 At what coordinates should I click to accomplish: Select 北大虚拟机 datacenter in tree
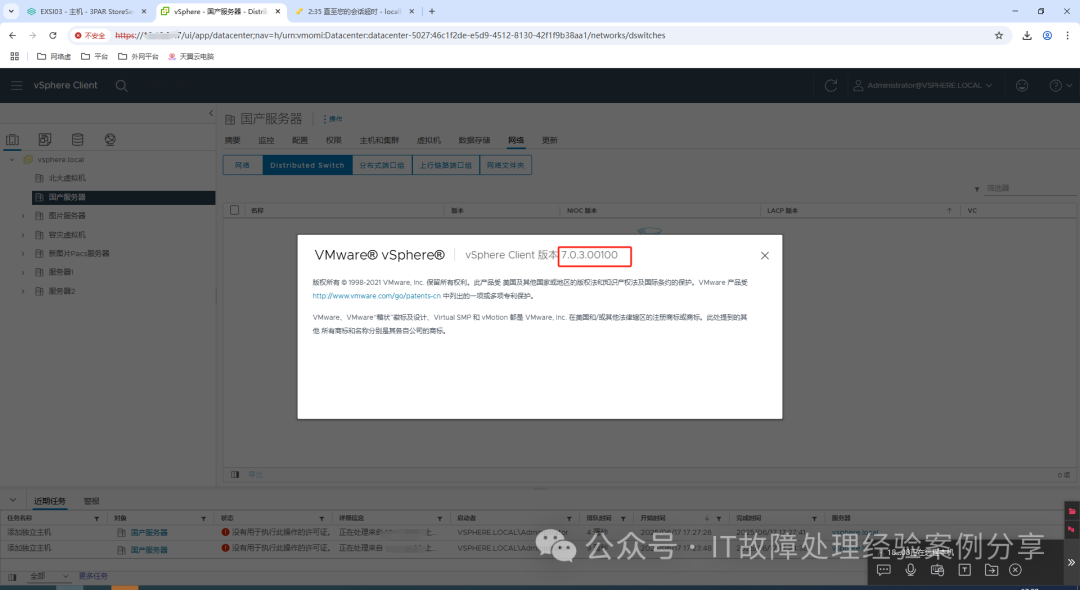coord(67,178)
